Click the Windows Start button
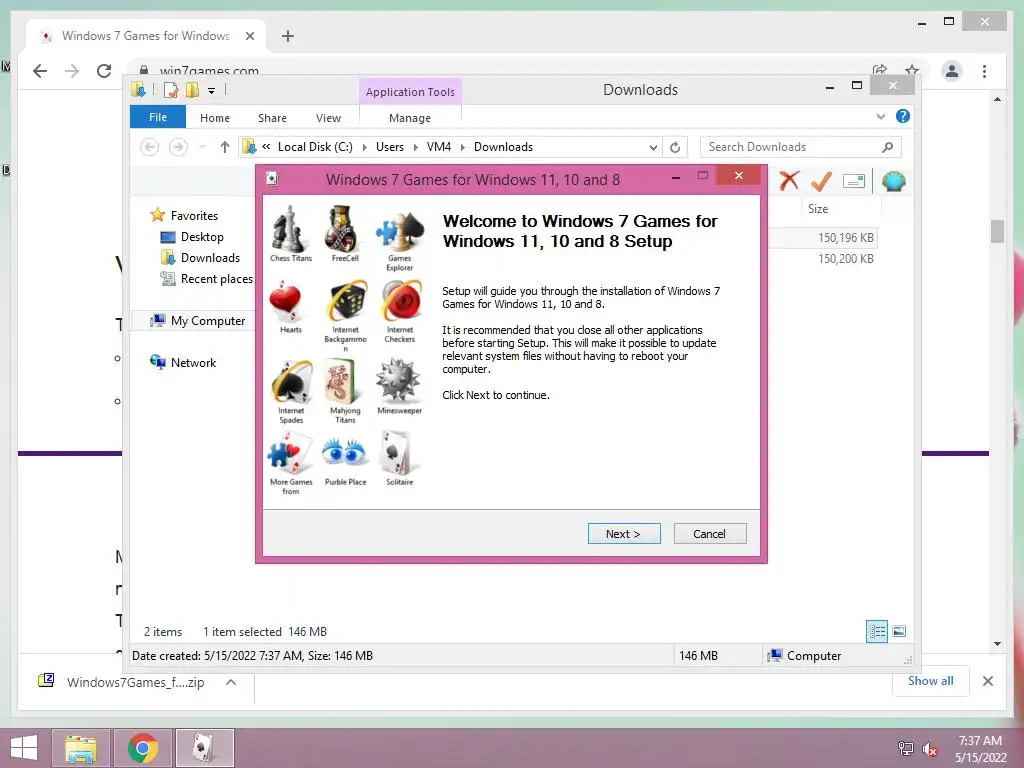 (x=24, y=747)
